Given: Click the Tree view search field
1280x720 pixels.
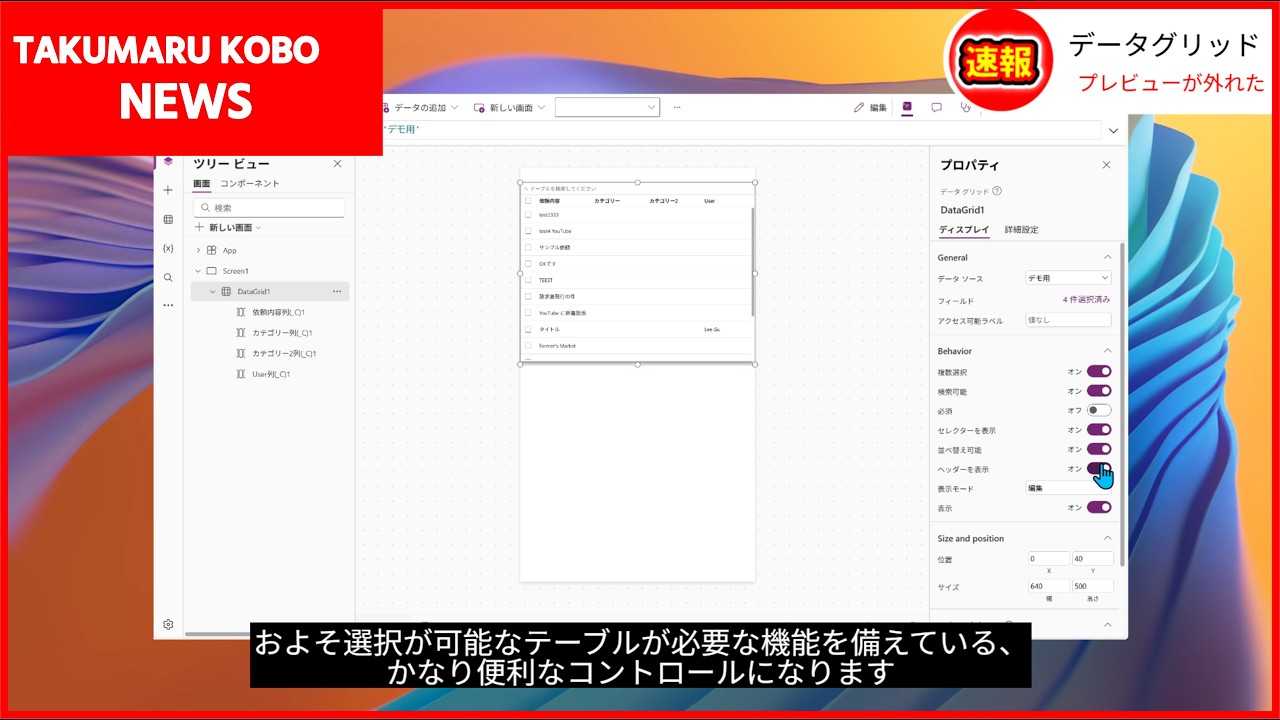Looking at the screenshot, I should pos(269,207).
